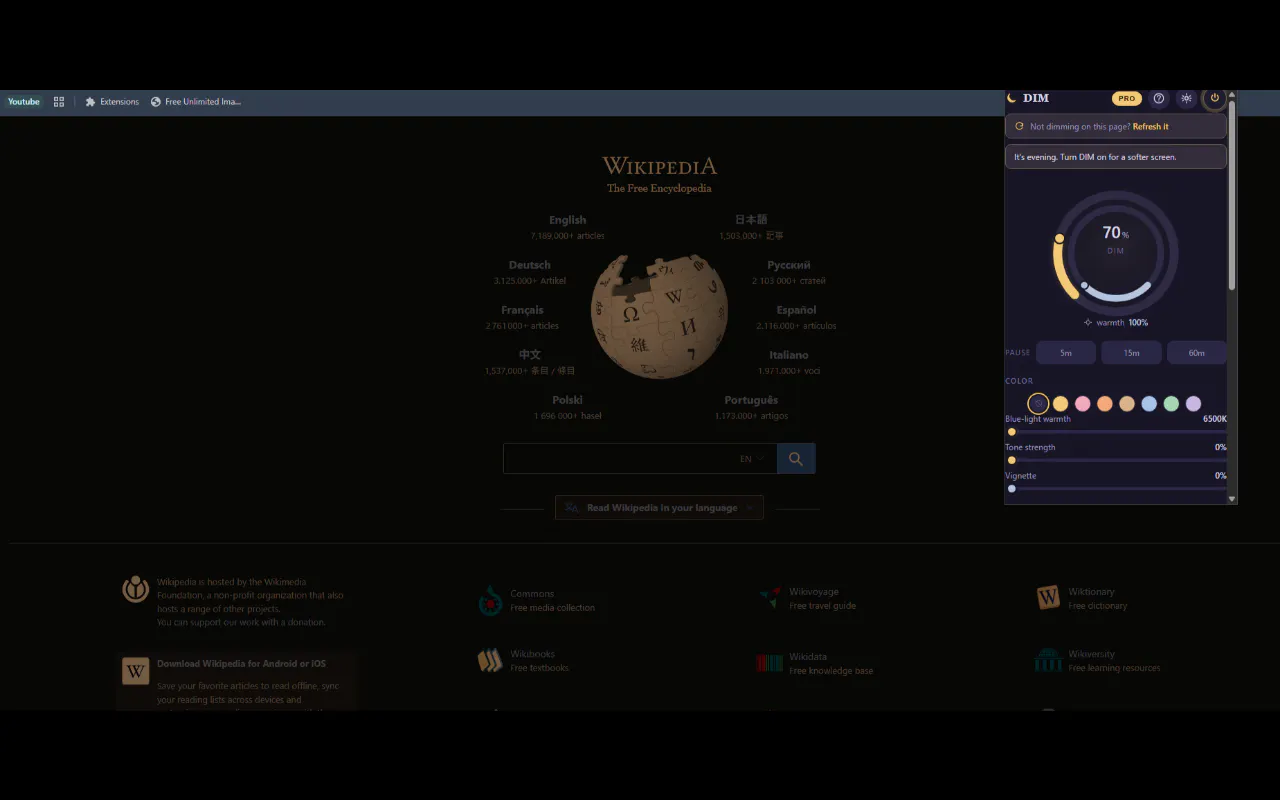Open Italiano Wikipedia link
Image resolution: width=1280 pixels, height=800 pixels.
789,355
